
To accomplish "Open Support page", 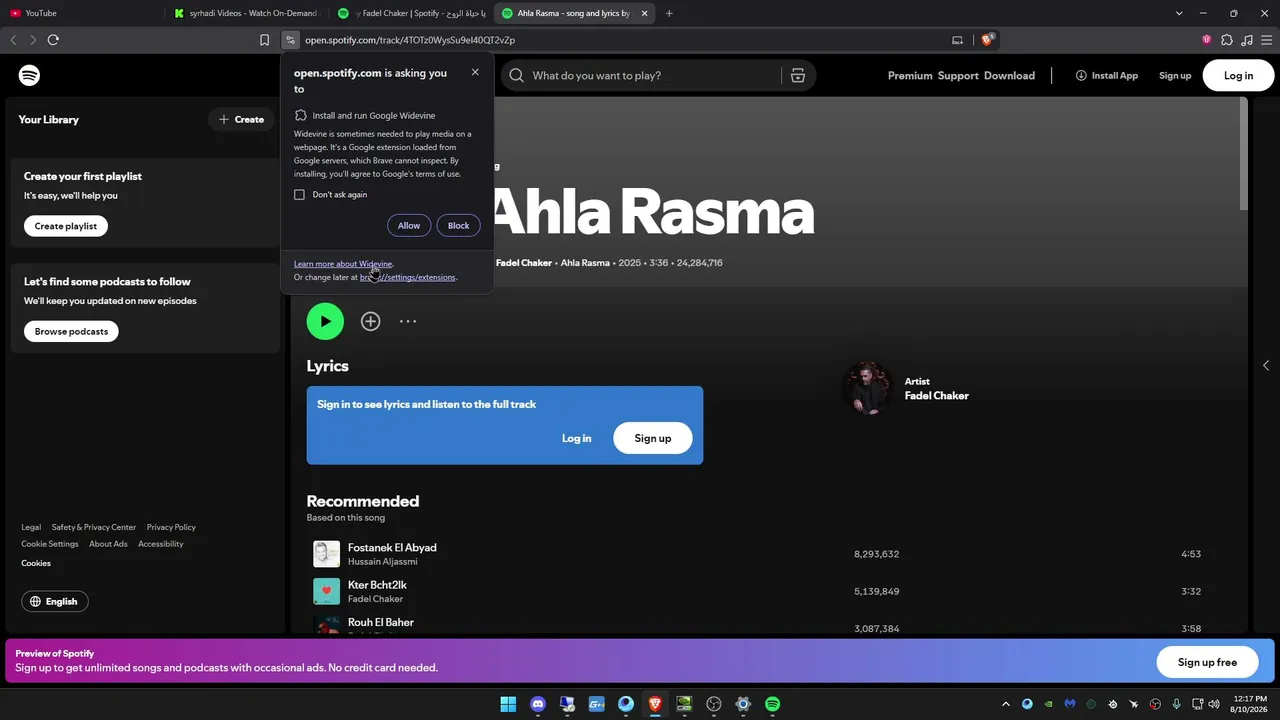I will click(x=958, y=76).
